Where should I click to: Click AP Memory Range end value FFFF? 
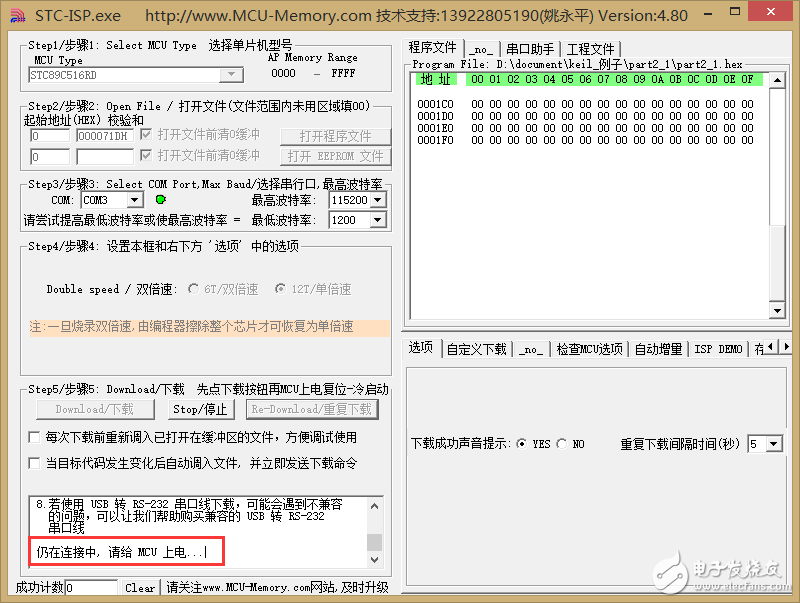(343, 73)
